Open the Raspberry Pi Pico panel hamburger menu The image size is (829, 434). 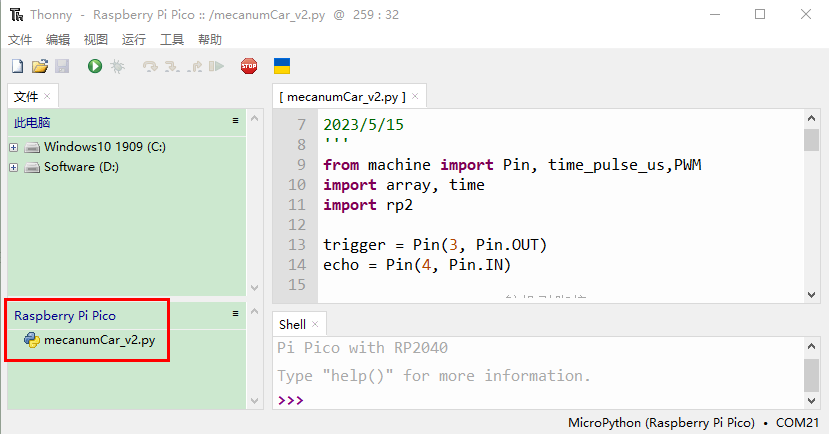pos(235,314)
